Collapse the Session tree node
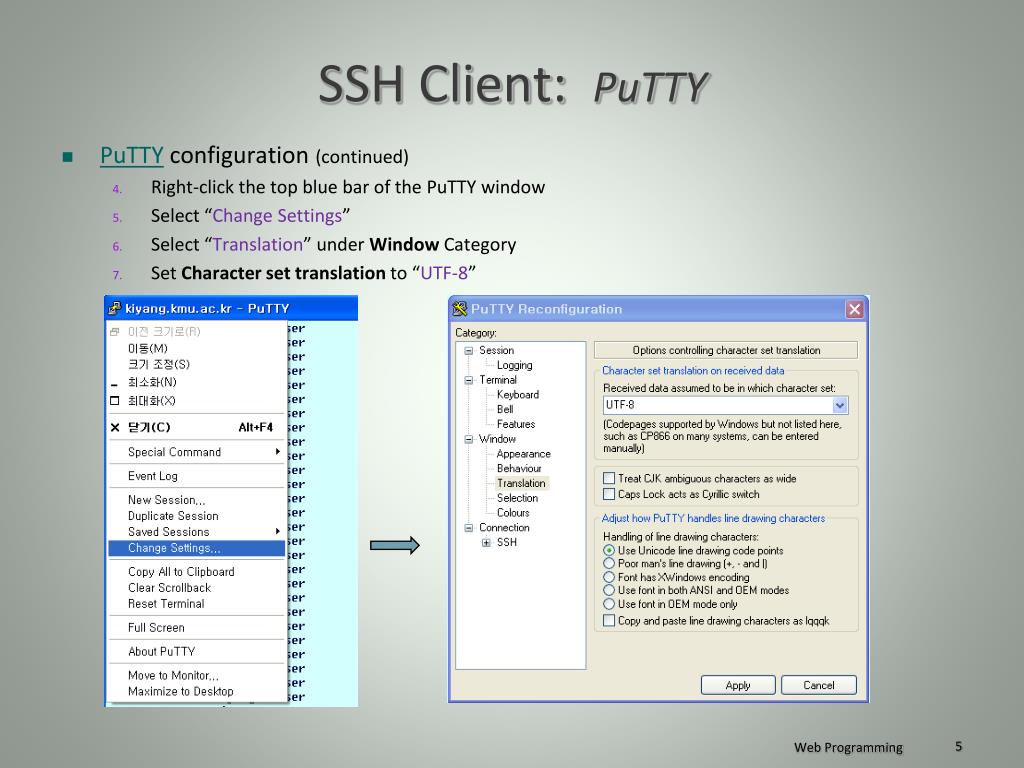The image size is (1024, 768). (x=468, y=351)
